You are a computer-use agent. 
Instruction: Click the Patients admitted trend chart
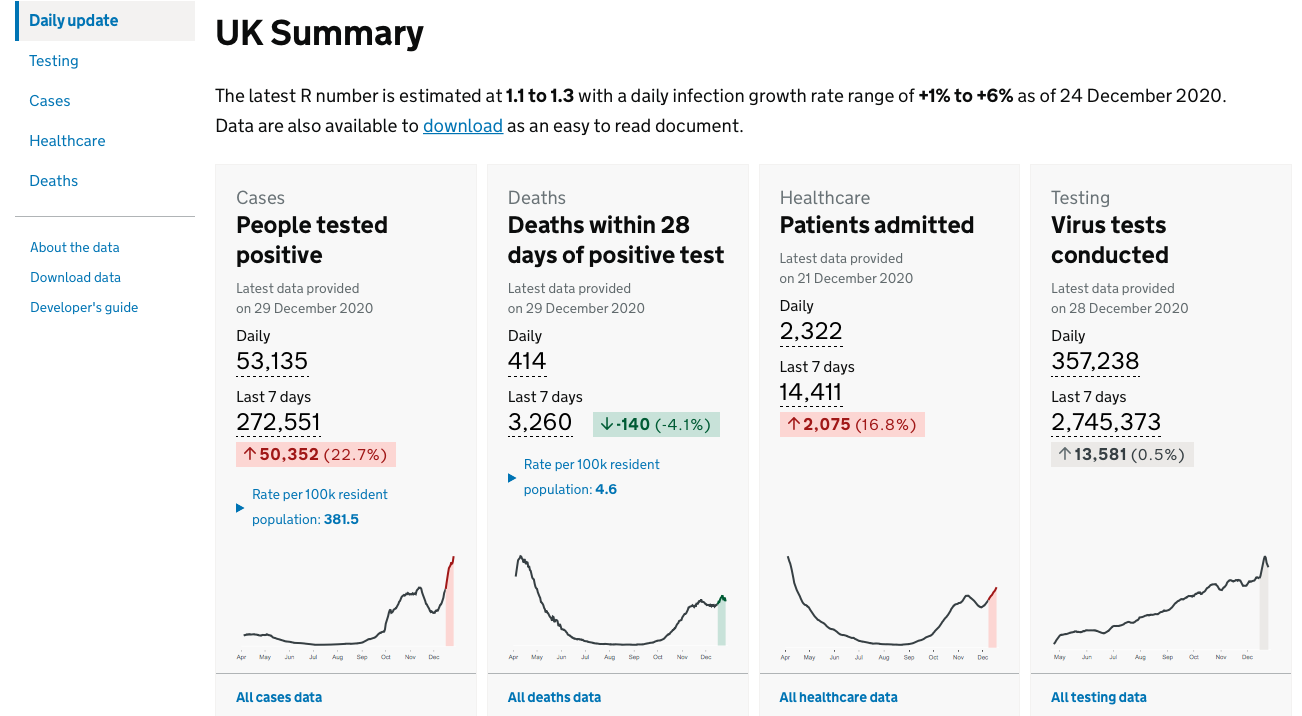(890, 606)
